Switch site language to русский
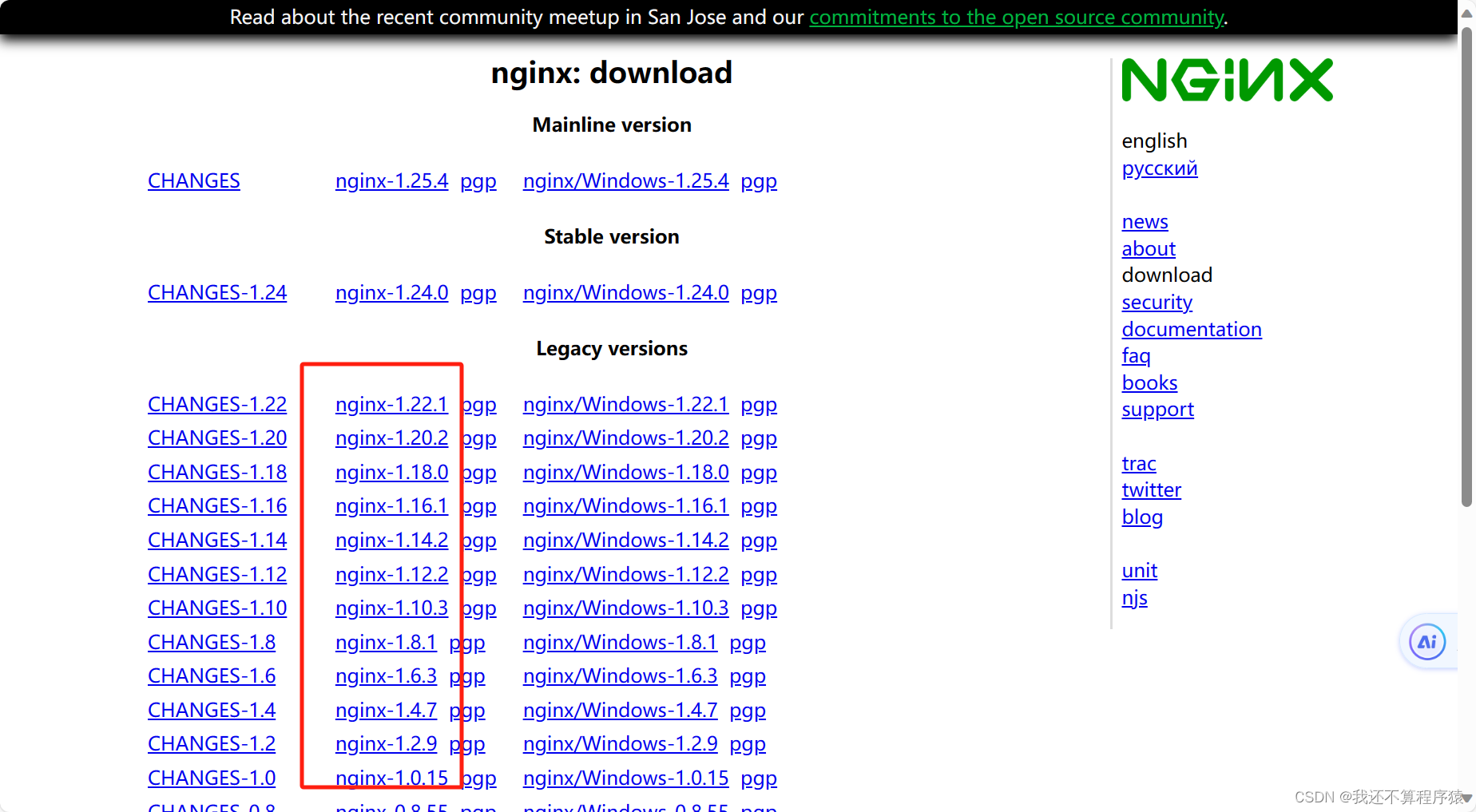The width and height of the screenshot is (1476, 812). (x=1159, y=168)
